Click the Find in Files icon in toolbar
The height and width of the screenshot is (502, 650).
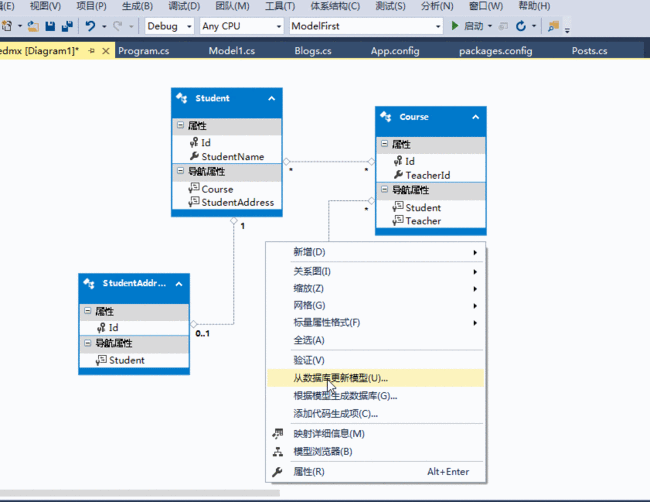(553, 26)
